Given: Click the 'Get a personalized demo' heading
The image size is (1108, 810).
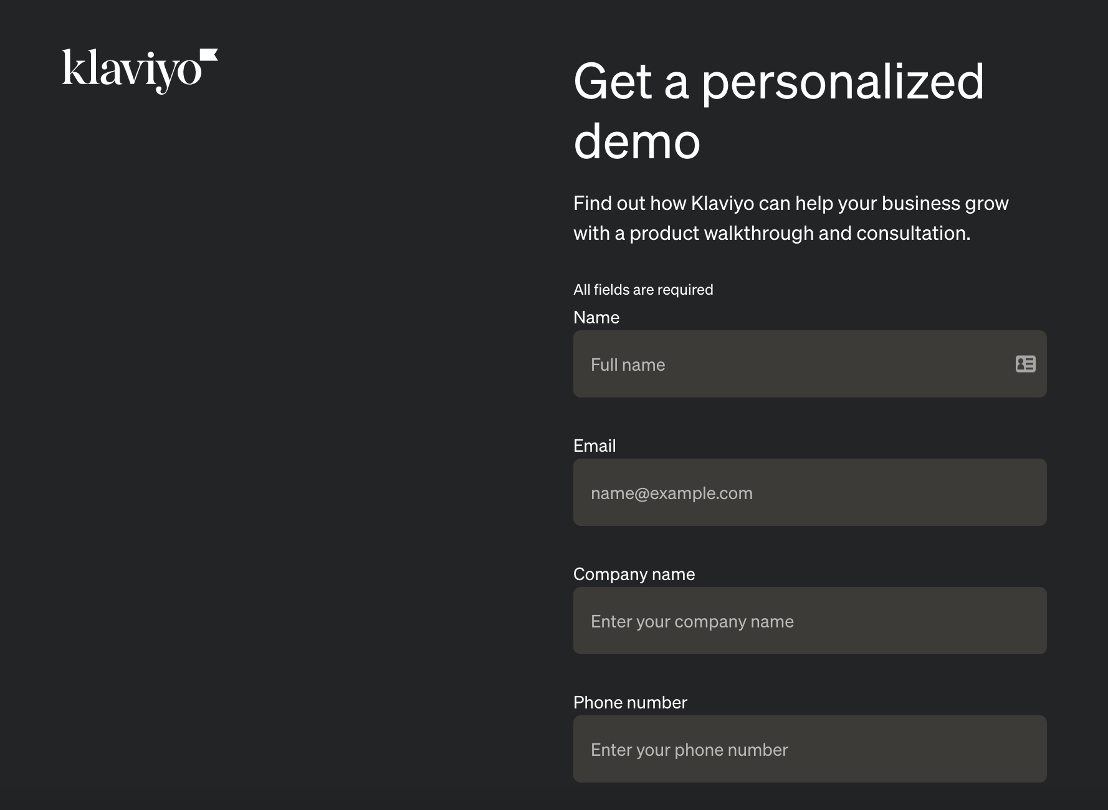Looking at the screenshot, I should (x=778, y=111).
